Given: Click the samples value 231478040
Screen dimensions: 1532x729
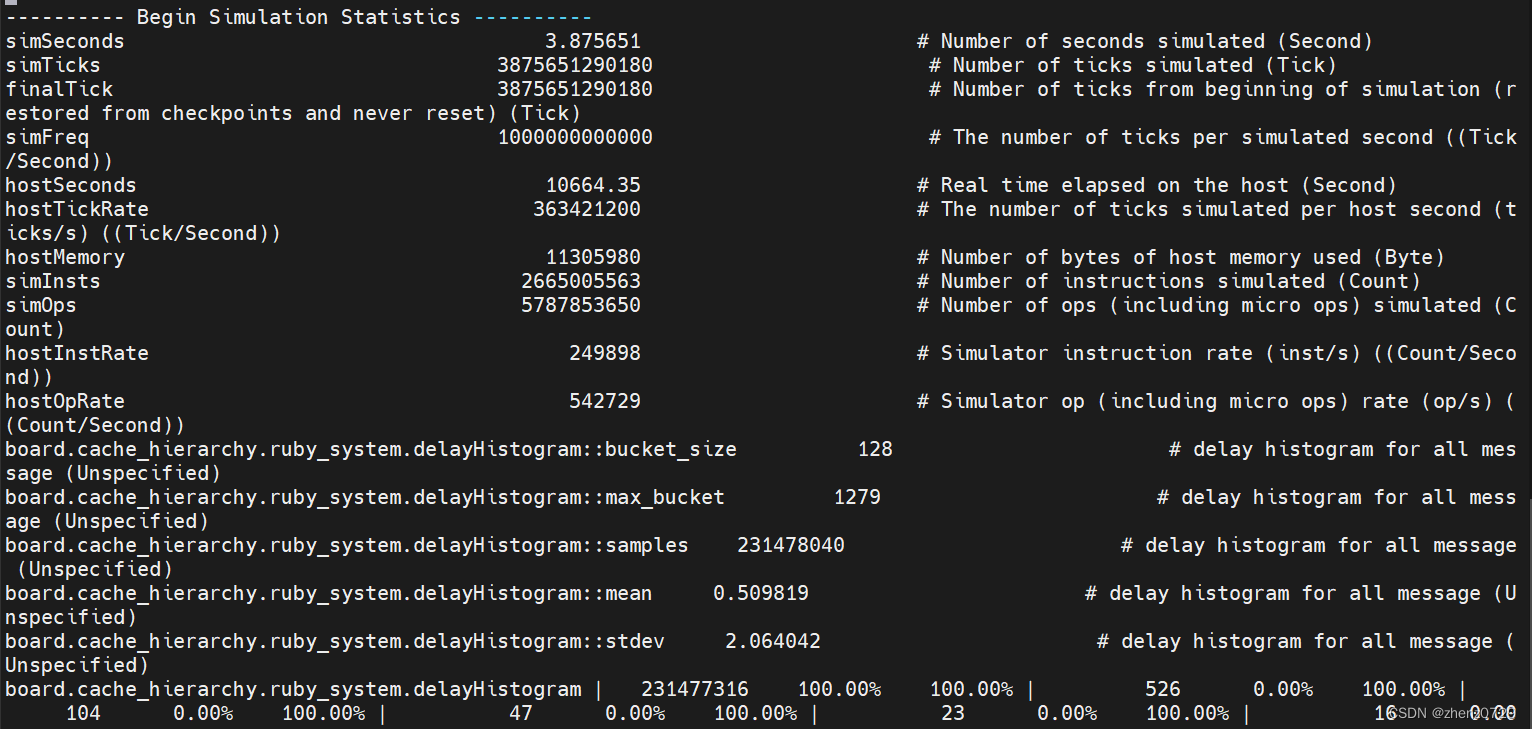Looking at the screenshot, I should coord(791,545).
